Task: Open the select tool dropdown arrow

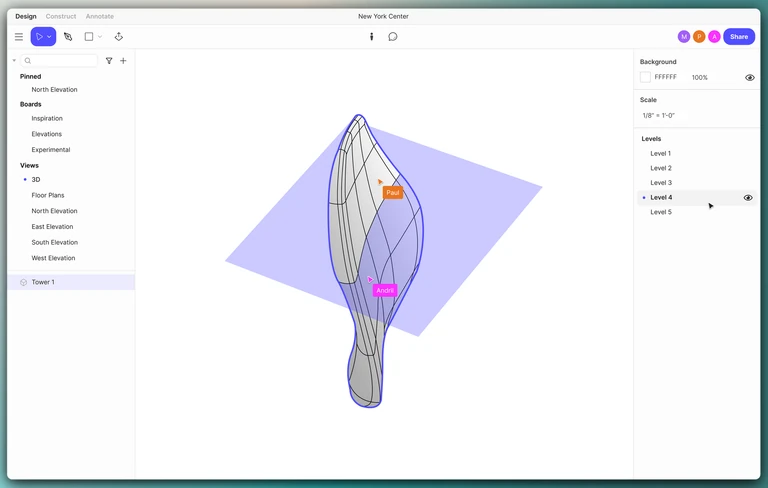Action: pyautogui.click(x=49, y=37)
